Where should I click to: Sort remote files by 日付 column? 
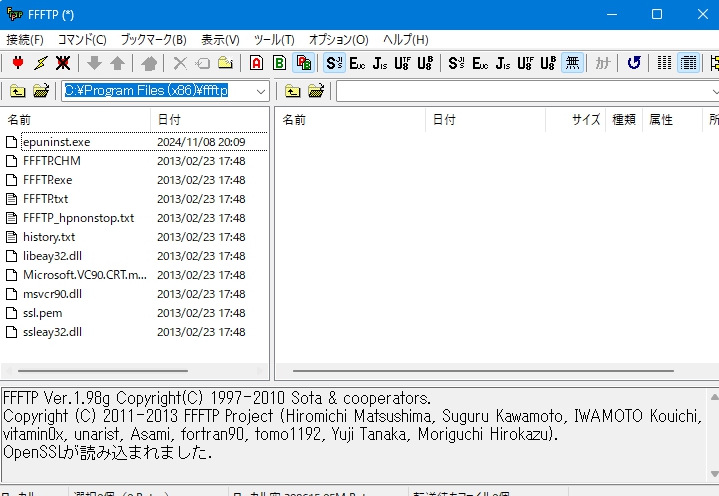pos(485,120)
